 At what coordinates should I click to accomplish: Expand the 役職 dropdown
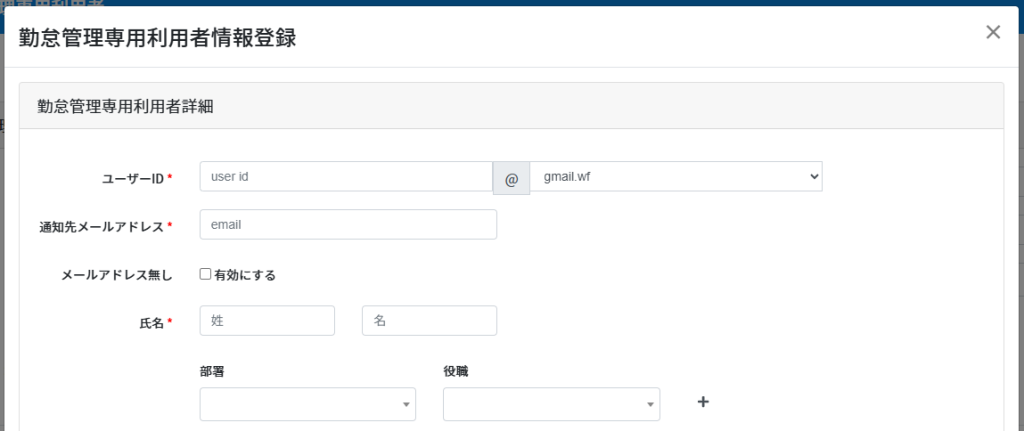click(x=551, y=404)
